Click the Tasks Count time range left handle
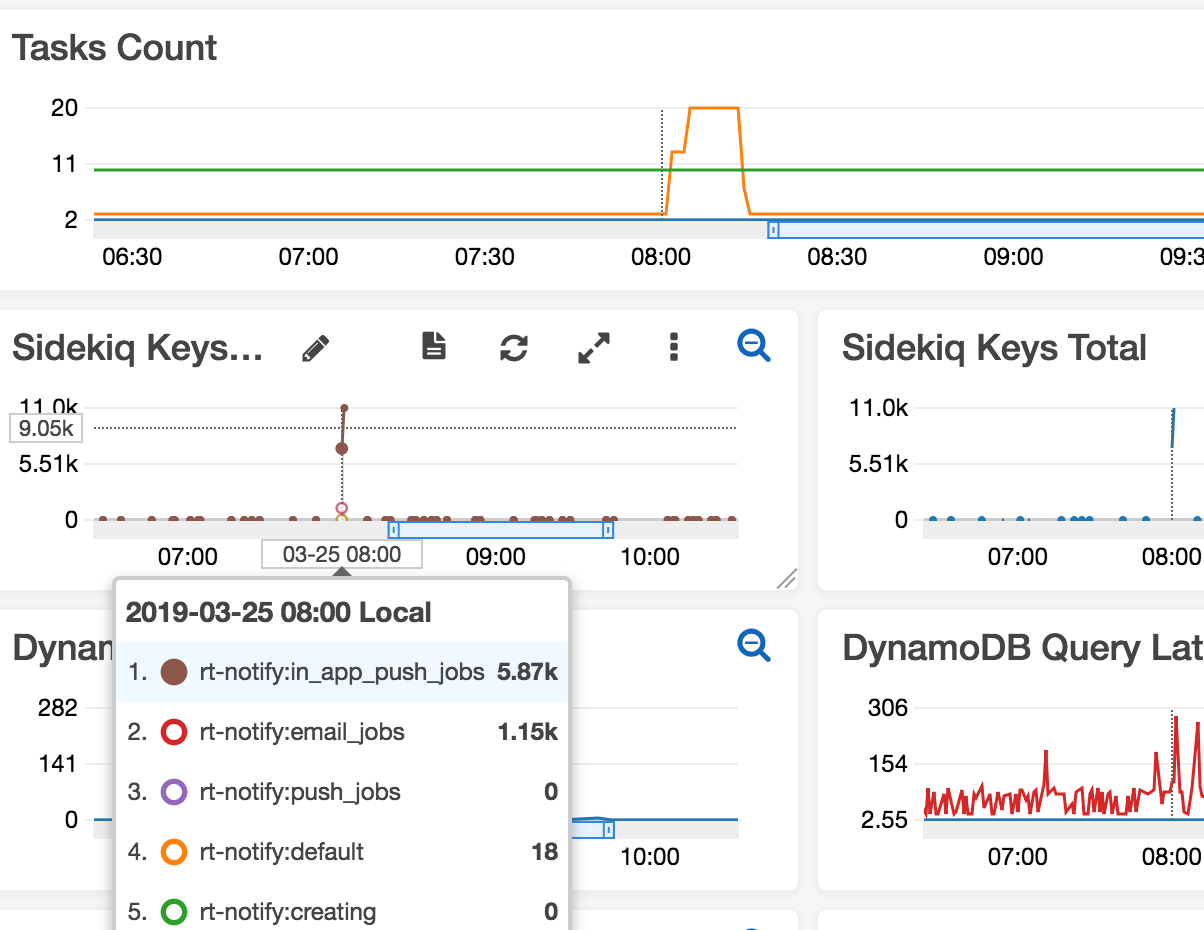The width and height of the screenshot is (1204, 930). tap(773, 230)
